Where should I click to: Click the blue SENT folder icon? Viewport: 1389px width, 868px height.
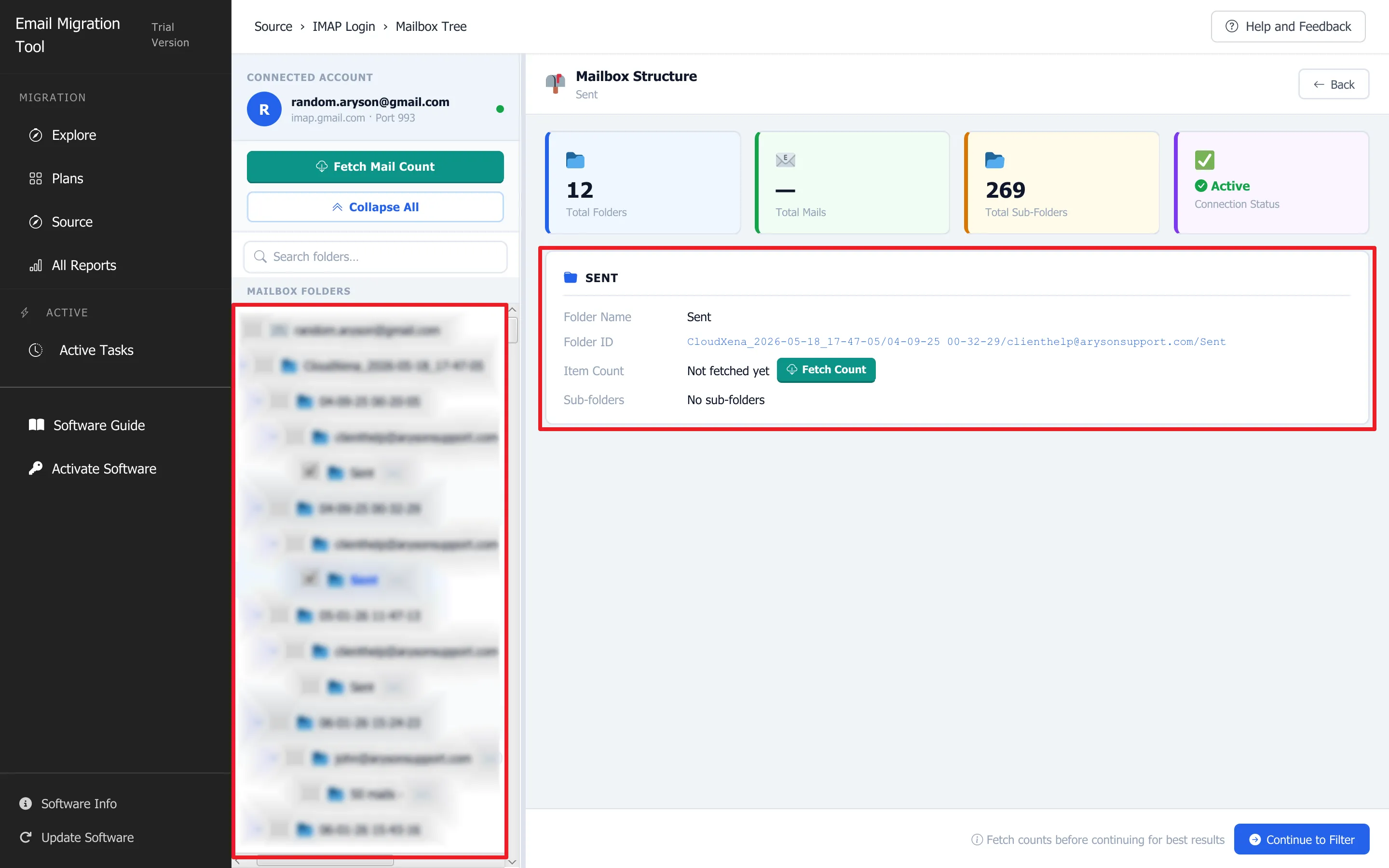tap(571, 278)
